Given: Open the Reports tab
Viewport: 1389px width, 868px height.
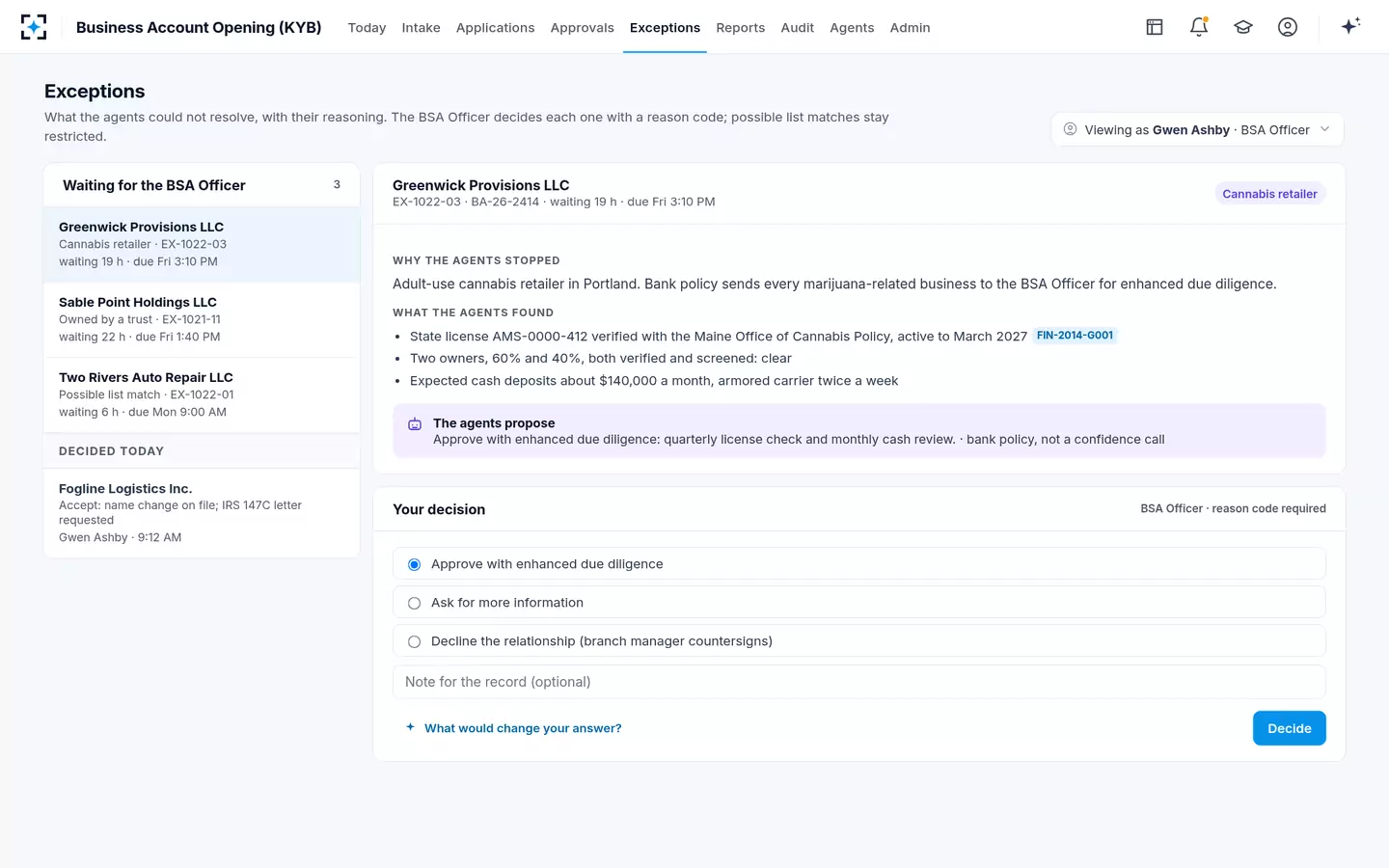Looking at the screenshot, I should [x=740, y=28].
